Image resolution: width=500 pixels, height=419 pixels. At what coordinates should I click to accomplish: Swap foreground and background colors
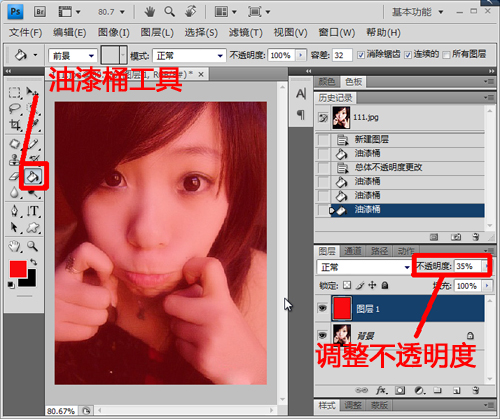click(x=33, y=262)
